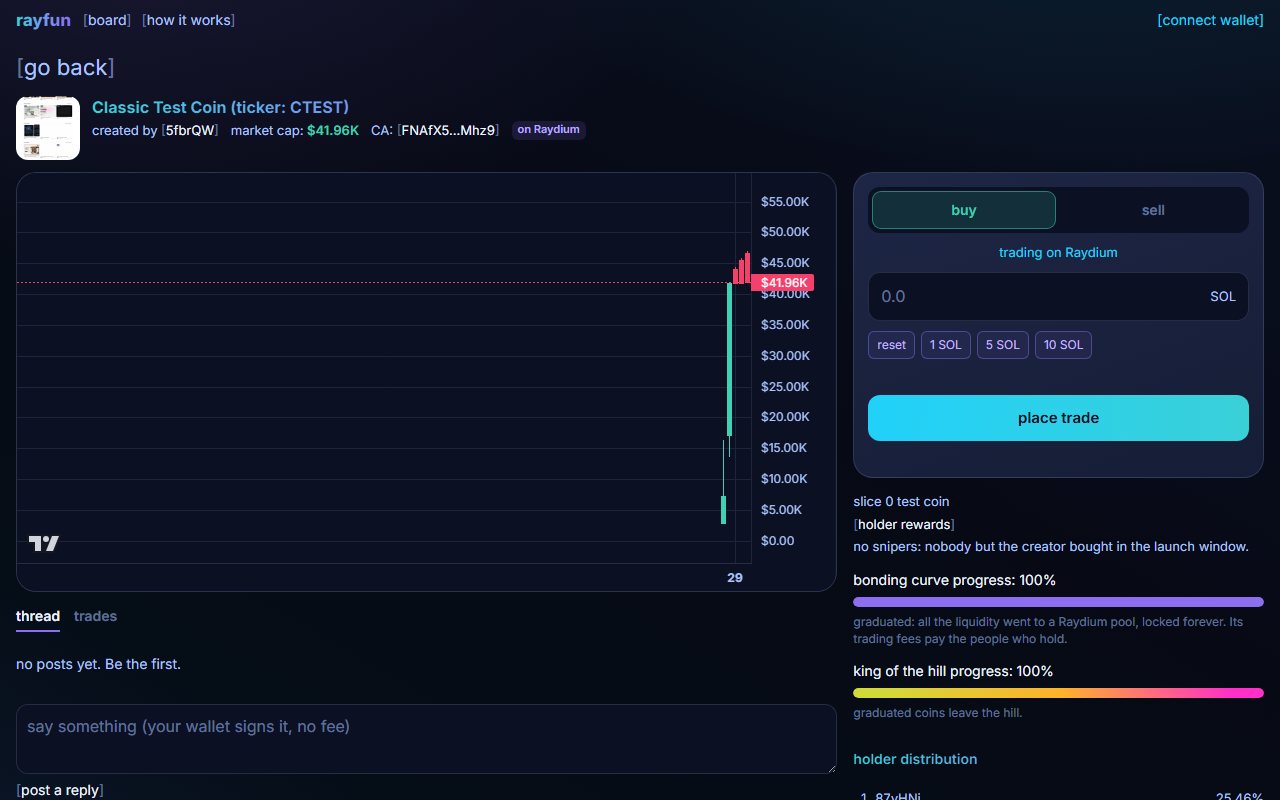Click the bonding curve progress bar
The image size is (1280, 800).
pos(1058,602)
